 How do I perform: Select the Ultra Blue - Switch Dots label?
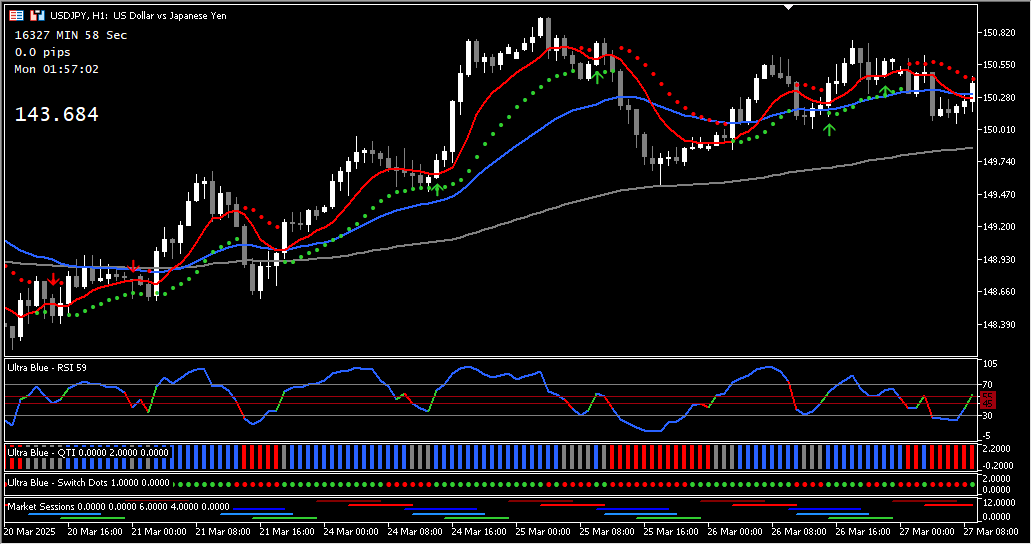coord(90,483)
